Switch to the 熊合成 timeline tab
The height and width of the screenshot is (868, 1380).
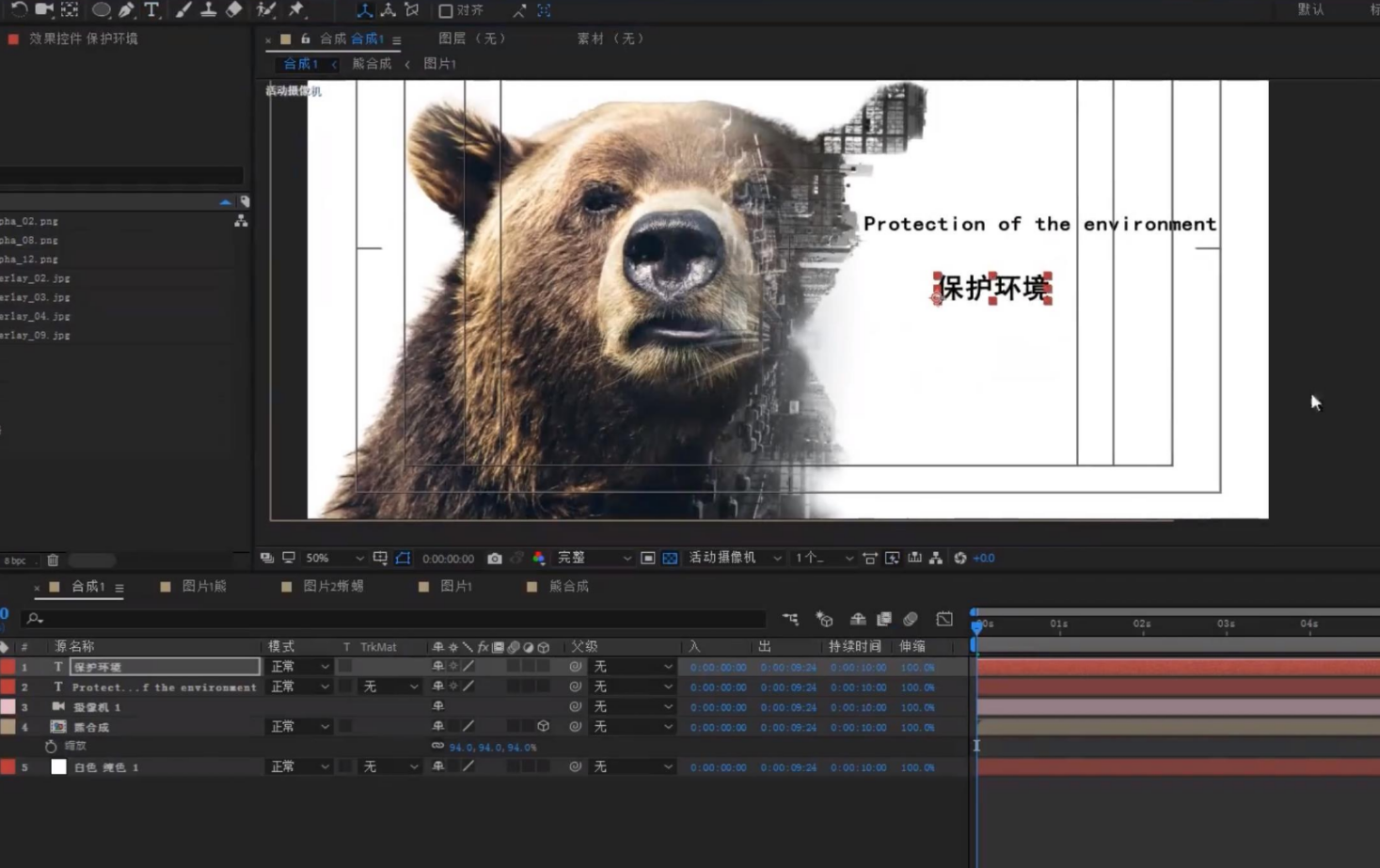(568, 586)
